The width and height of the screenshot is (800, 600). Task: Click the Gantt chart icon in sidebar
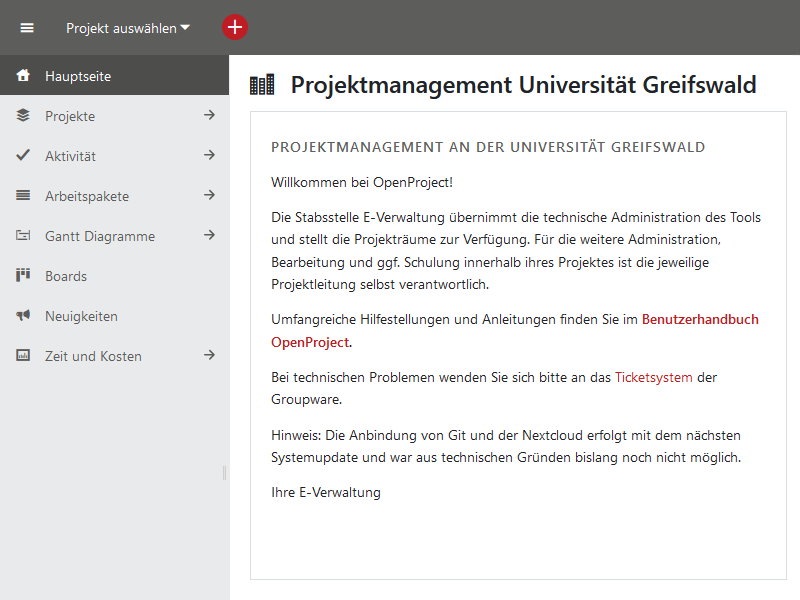[x=23, y=235]
